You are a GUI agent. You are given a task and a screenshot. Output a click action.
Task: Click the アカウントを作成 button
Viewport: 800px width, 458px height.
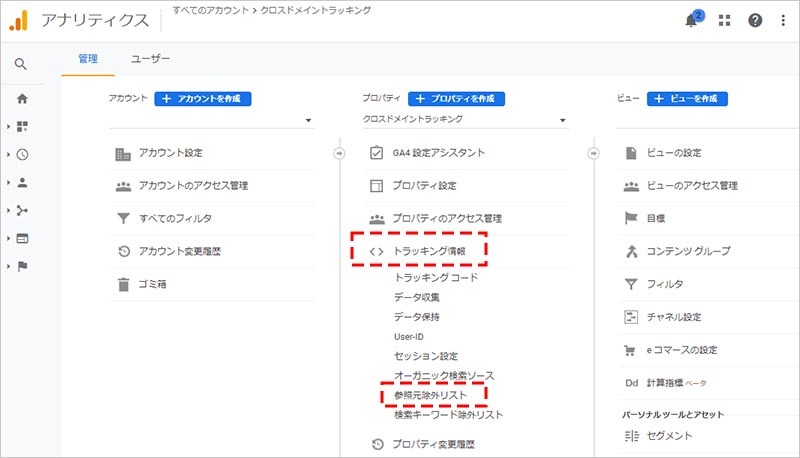pos(202,99)
